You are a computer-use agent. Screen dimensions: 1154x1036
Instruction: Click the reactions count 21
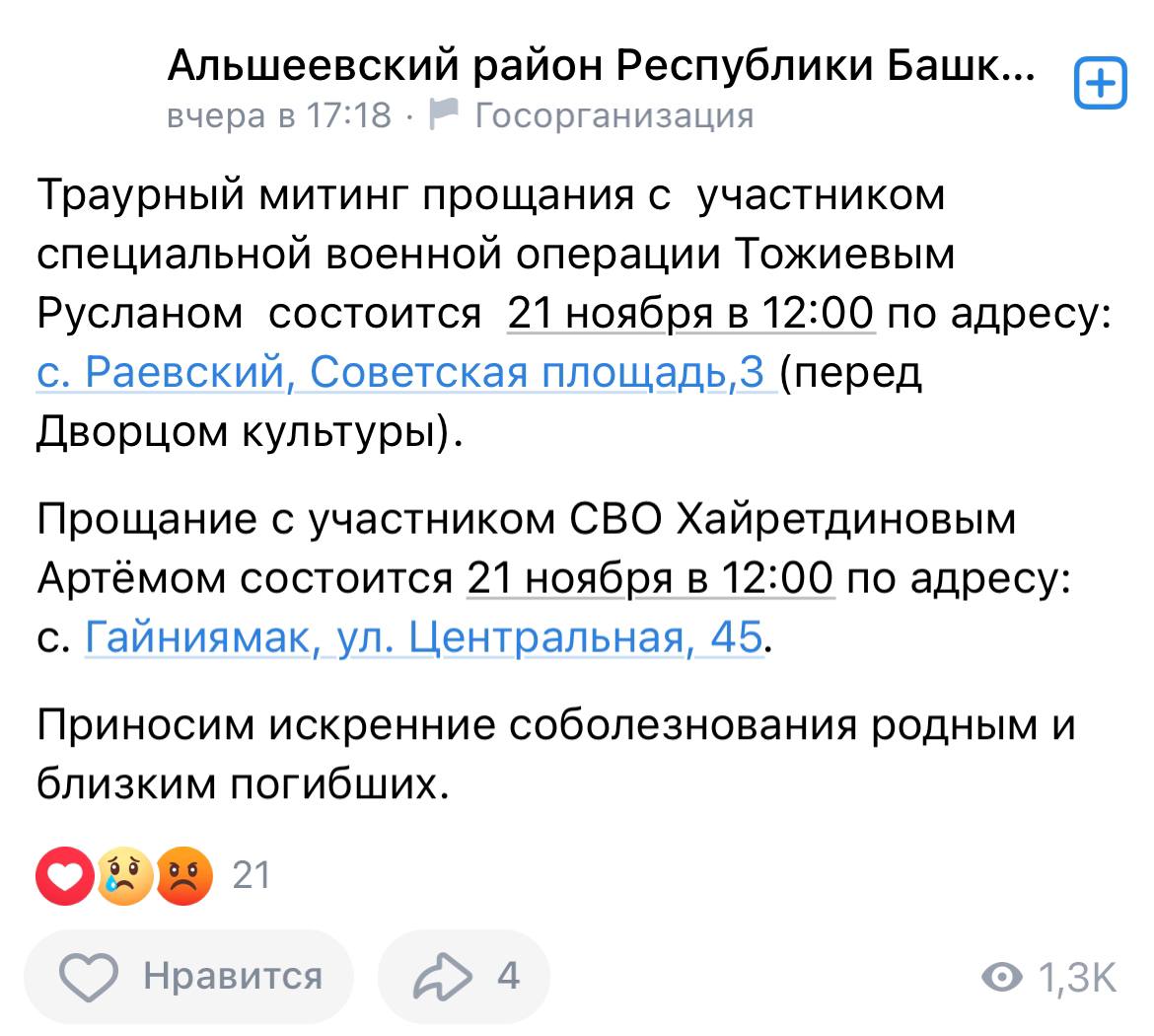click(x=251, y=875)
